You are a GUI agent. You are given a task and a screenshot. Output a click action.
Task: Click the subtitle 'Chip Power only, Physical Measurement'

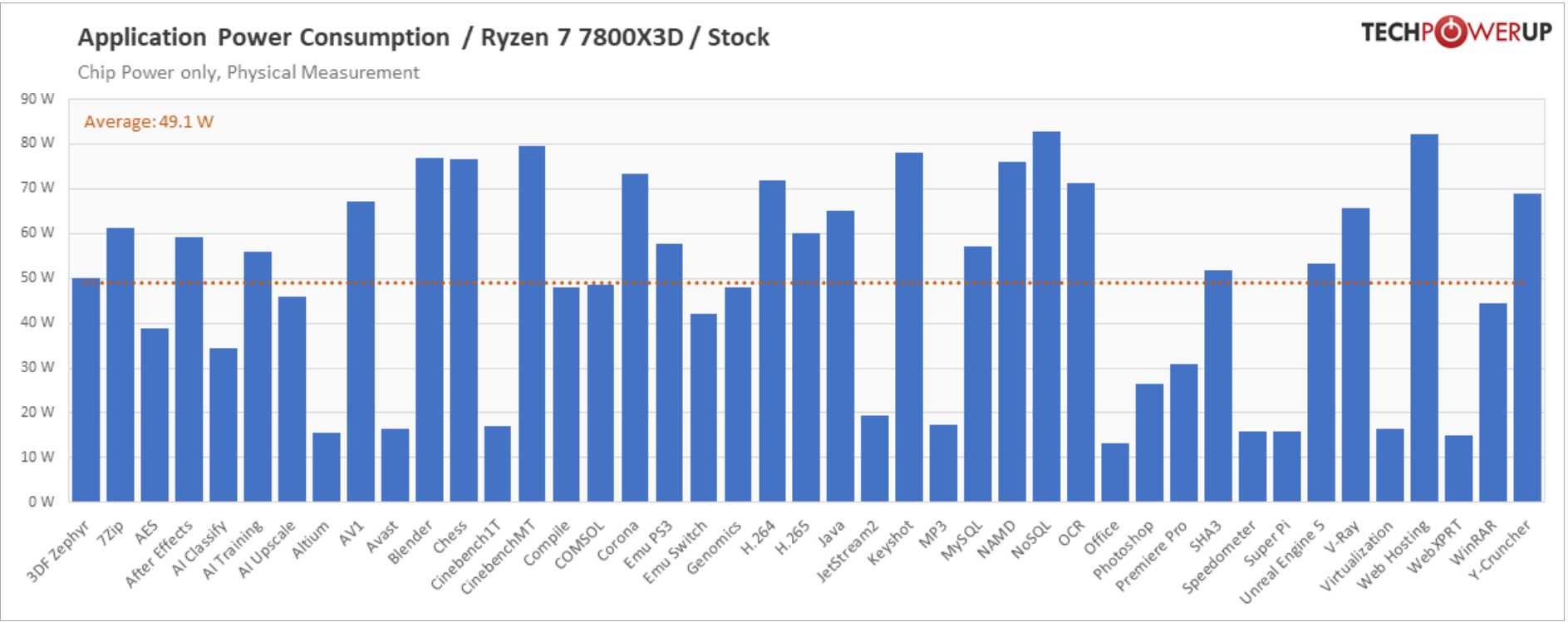coord(248,72)
